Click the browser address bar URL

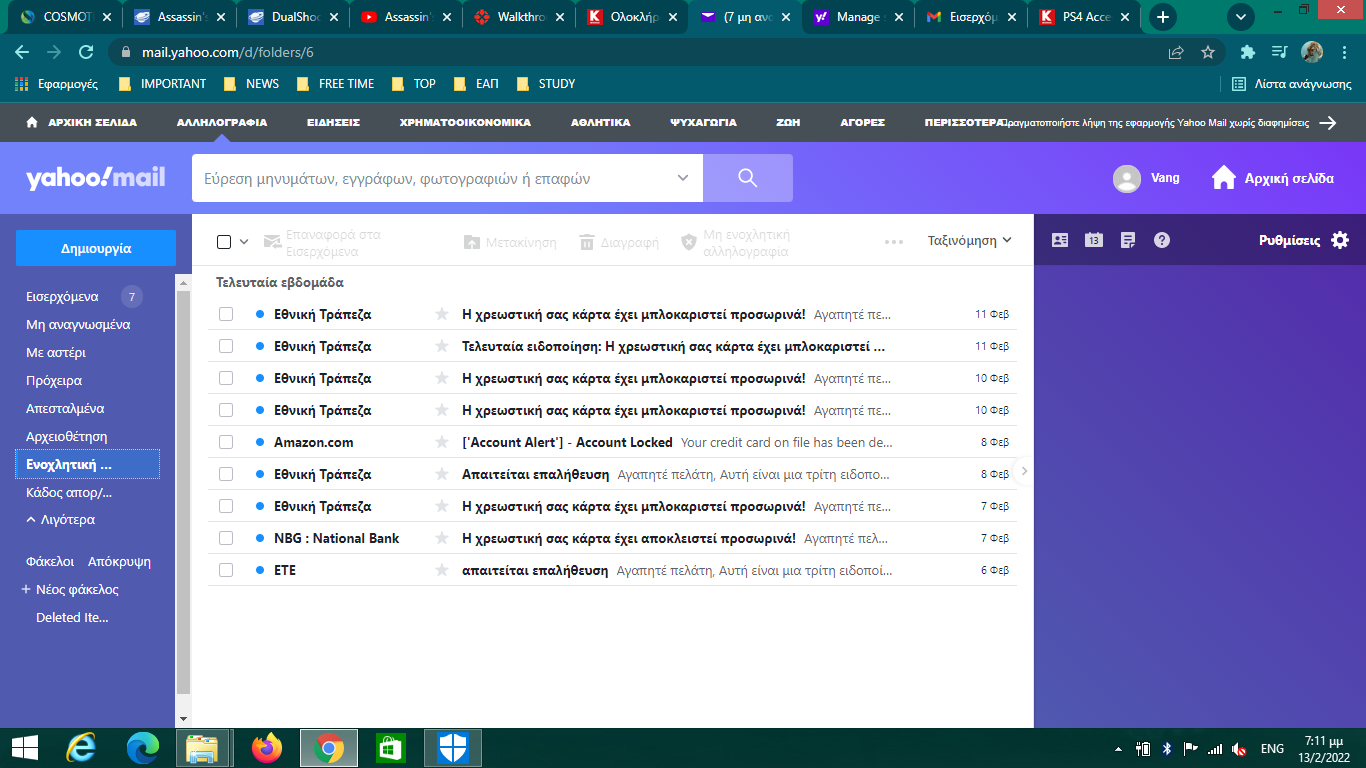coord(228,52)
